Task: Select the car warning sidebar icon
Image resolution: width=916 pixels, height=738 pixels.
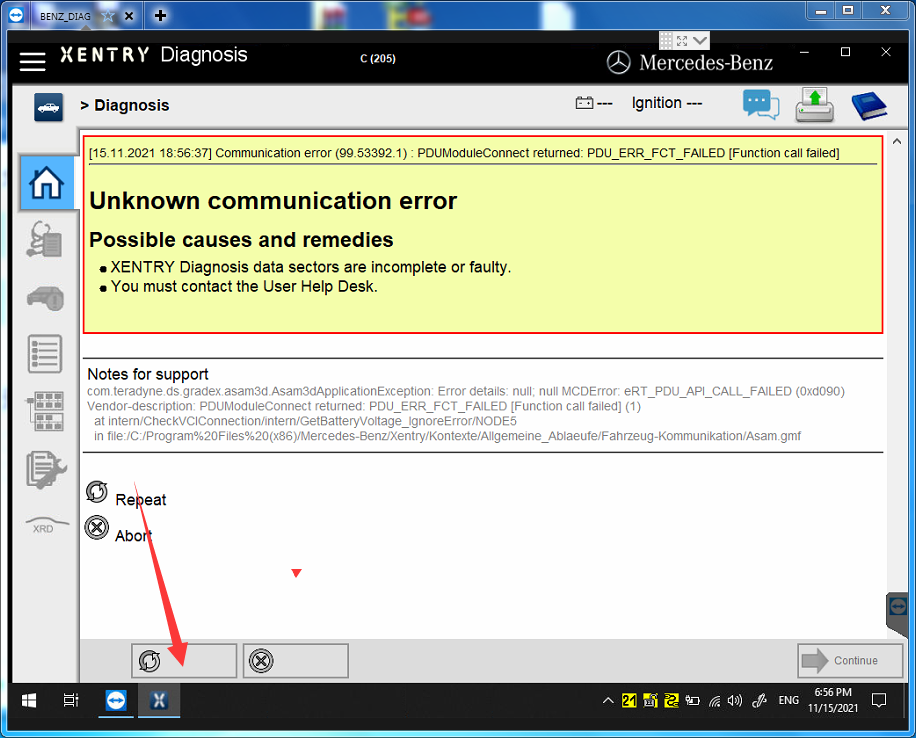Action: coord(45,298)
